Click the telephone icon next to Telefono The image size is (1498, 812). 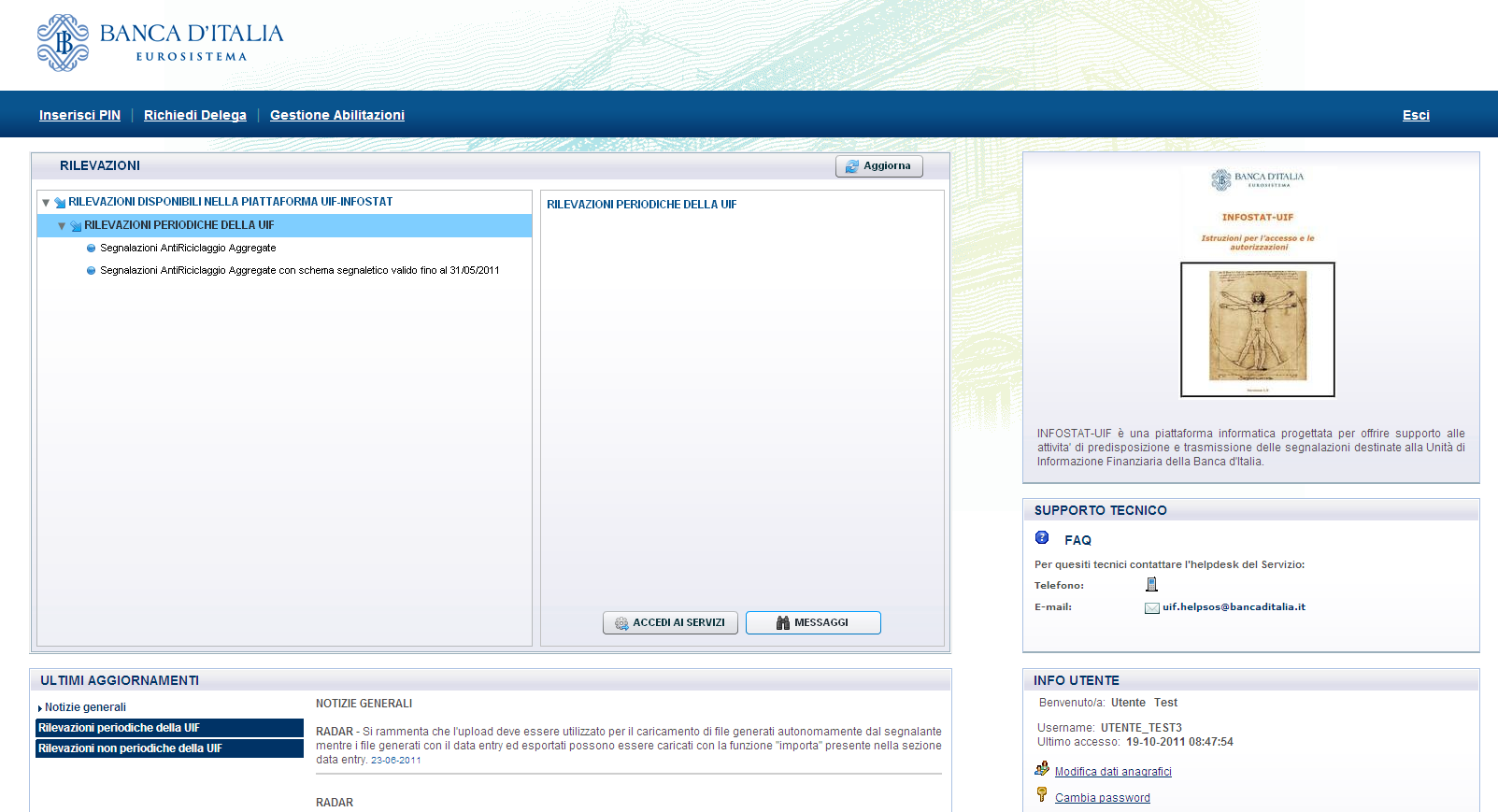tap(1151, 584)
